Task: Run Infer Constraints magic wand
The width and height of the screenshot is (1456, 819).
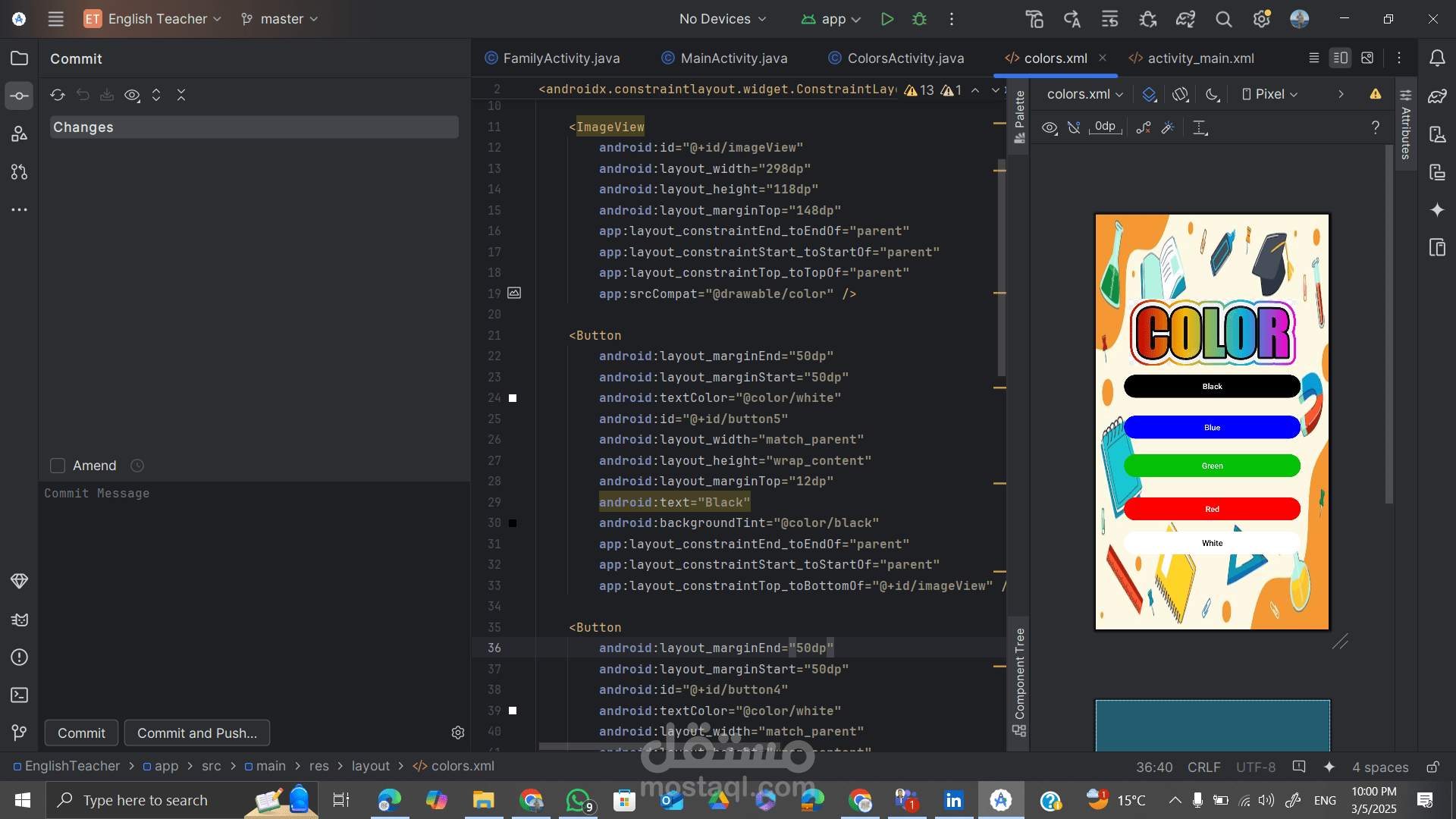Action: [1168, 127]
